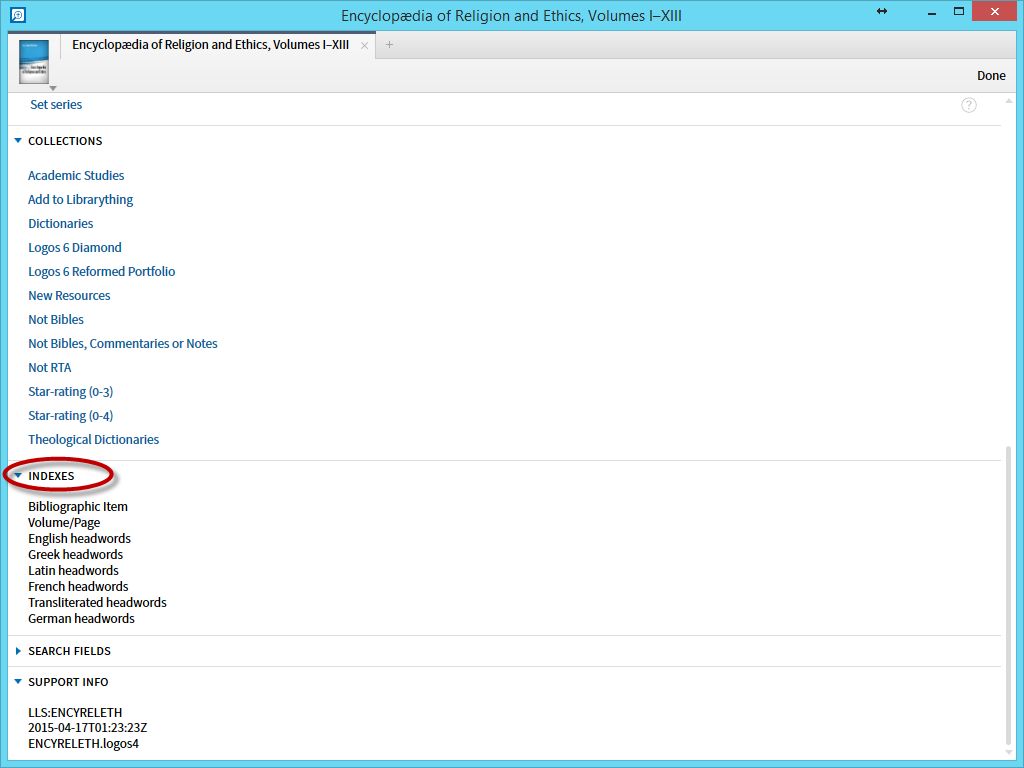The image size is (1024, 768).
Task: Close the Logos window
Action: [995, 11]
